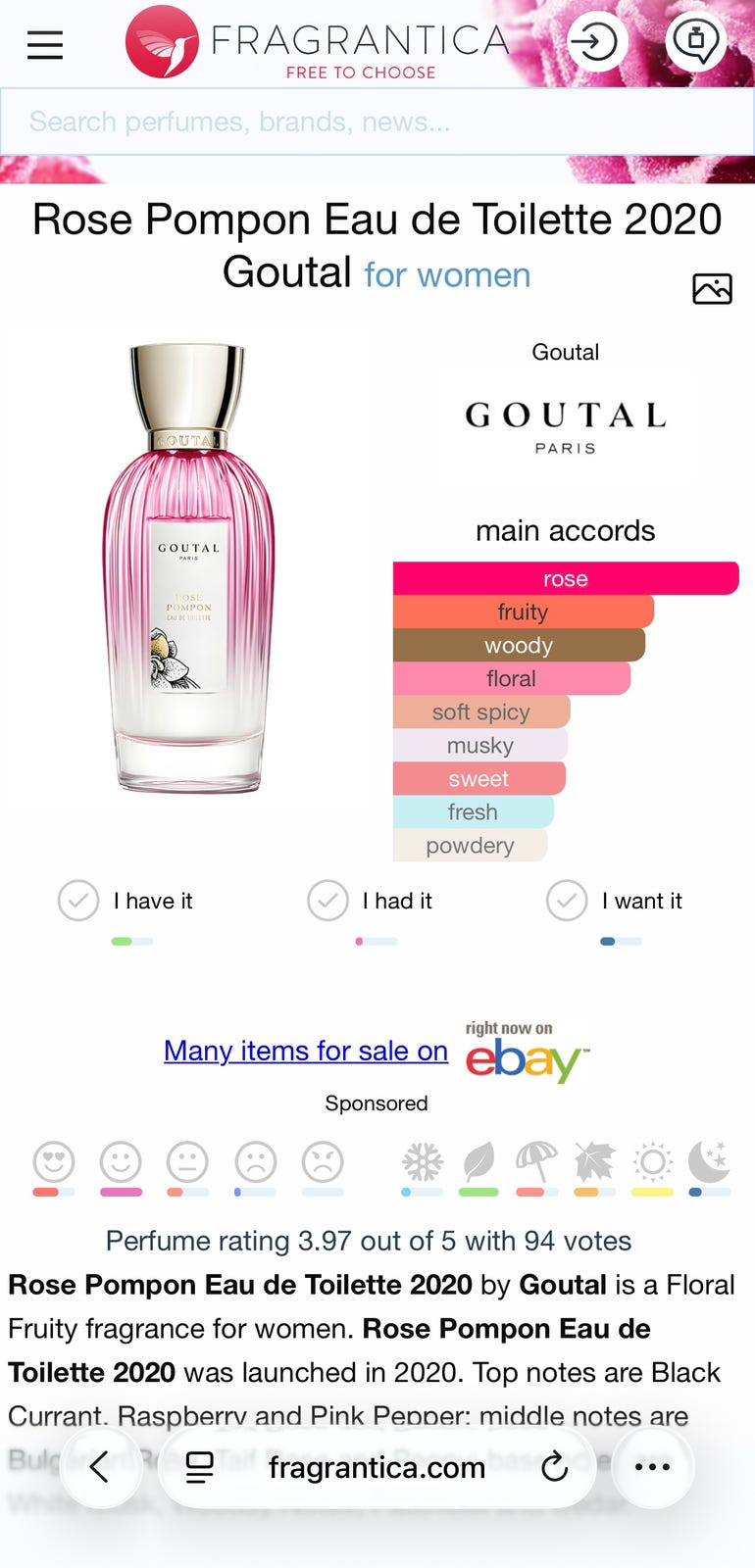The image size is (755, 1568).
Task: Select the rose main accord bar
Action: (566, 578)
